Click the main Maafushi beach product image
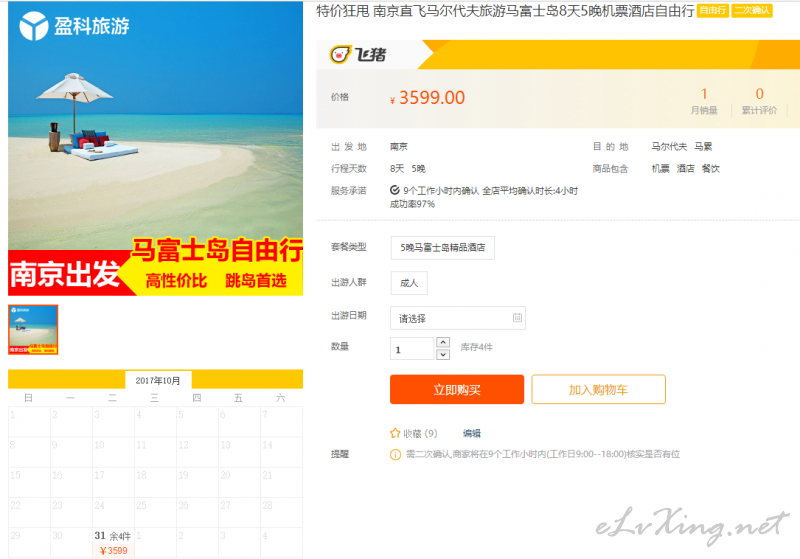Viewport: 800px width, 559px height. [x=155, y=148]
